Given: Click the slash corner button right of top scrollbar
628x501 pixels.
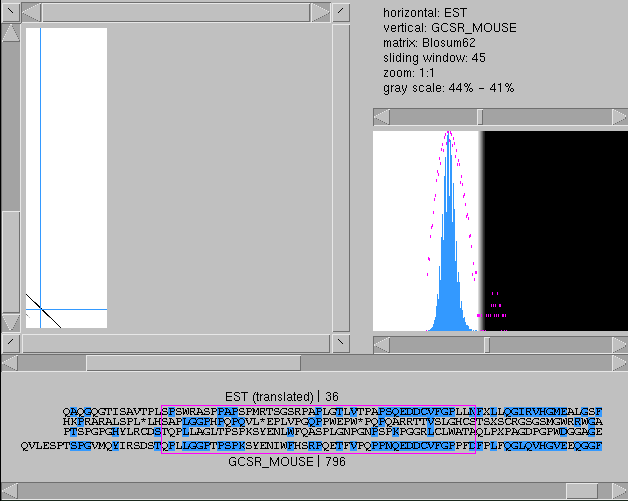Looking at the screenshot, I should (x=341, y=12).
